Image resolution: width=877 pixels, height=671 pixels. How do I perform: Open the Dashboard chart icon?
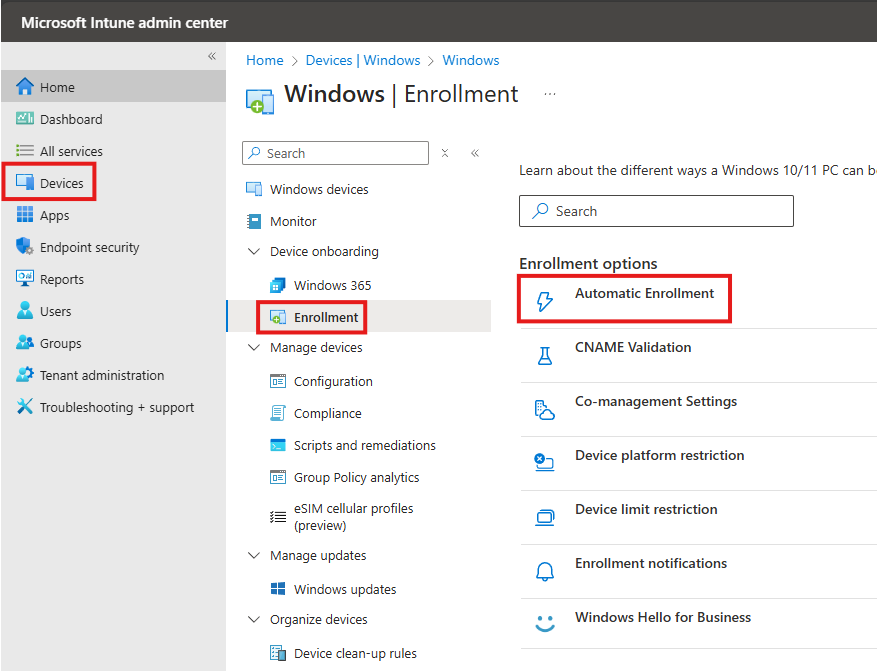(25, 119)
